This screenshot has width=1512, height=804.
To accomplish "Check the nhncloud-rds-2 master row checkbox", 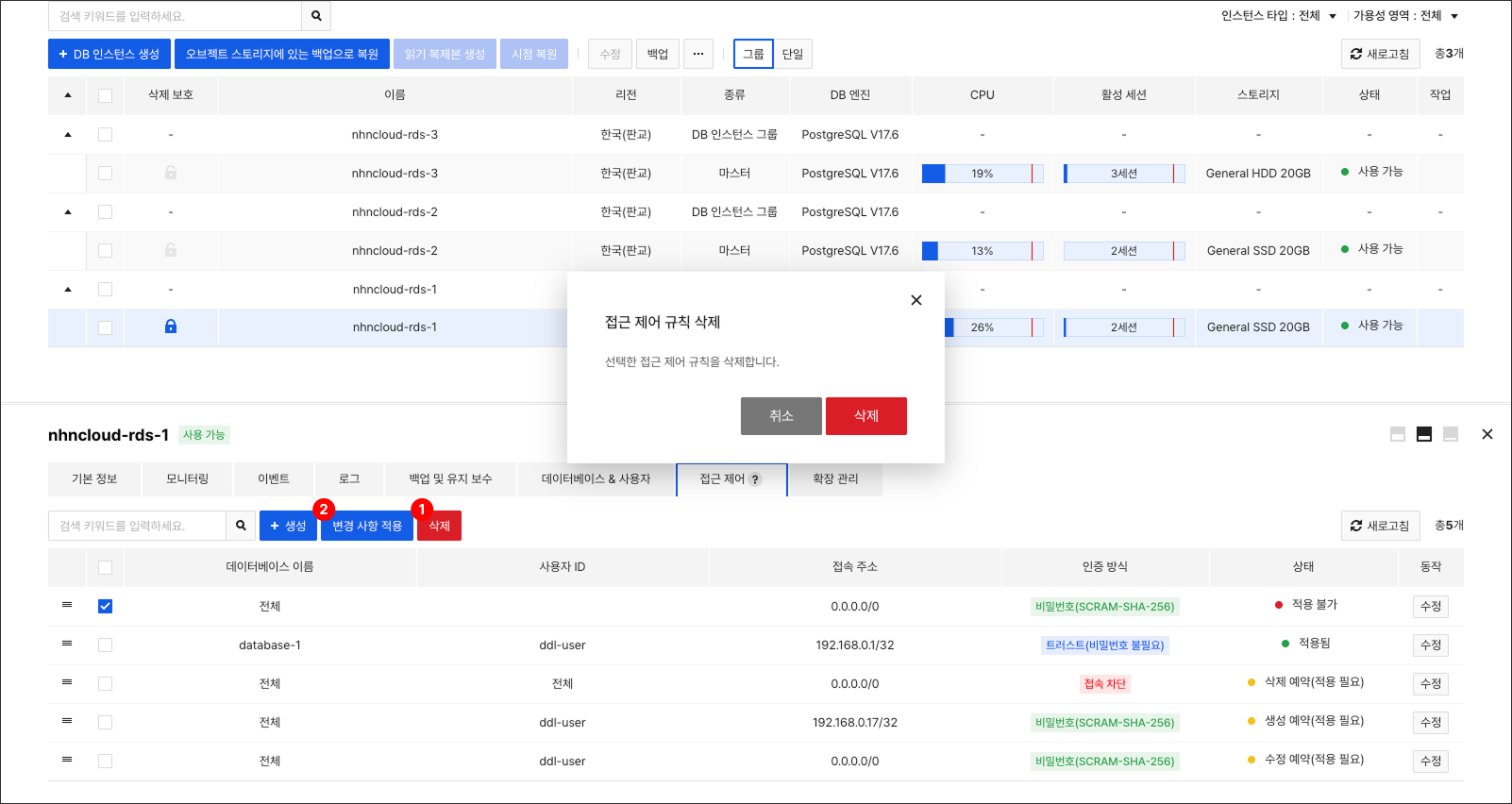I will click(105, 250).
